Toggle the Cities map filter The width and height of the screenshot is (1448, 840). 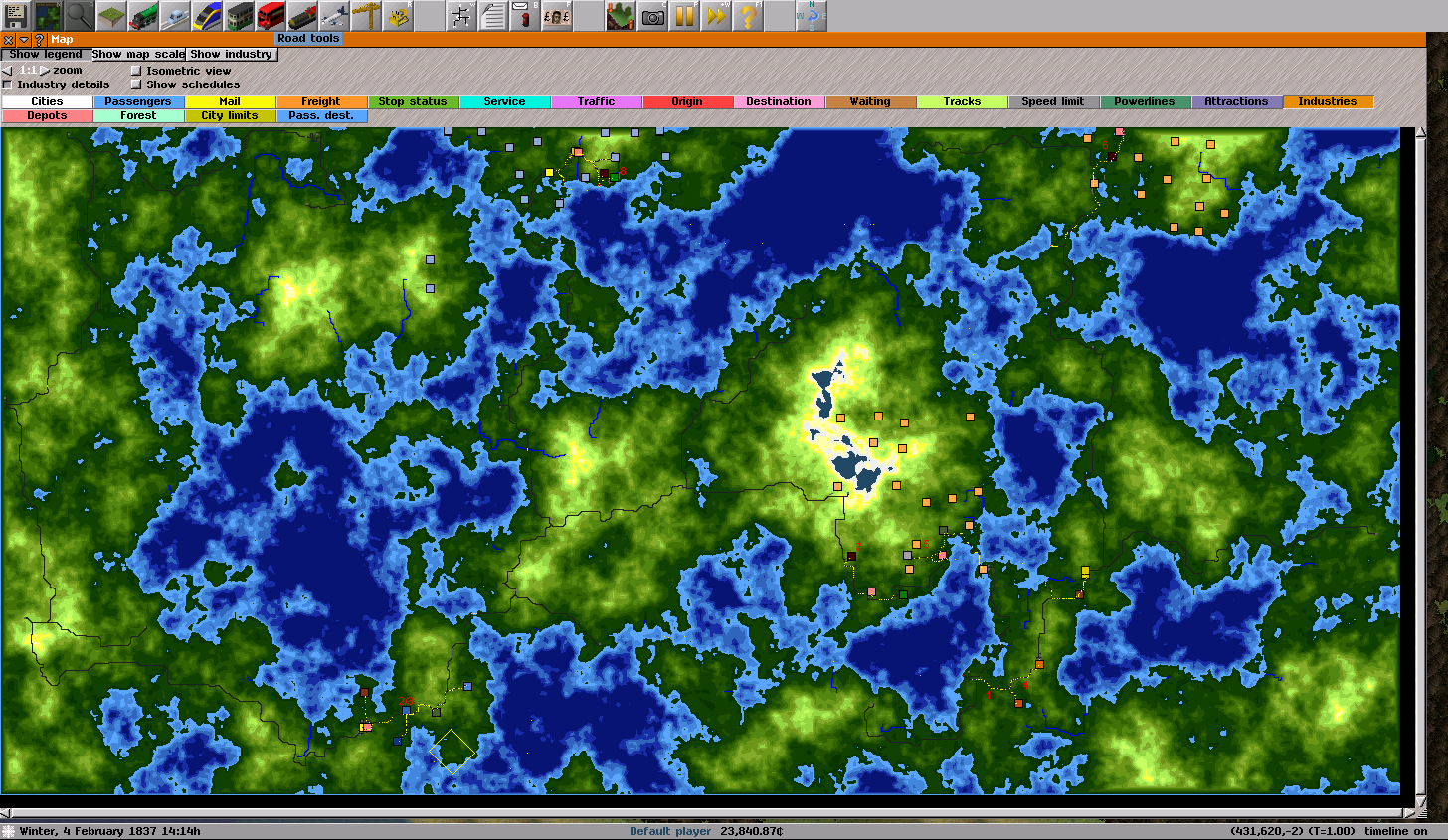point(47,101)
